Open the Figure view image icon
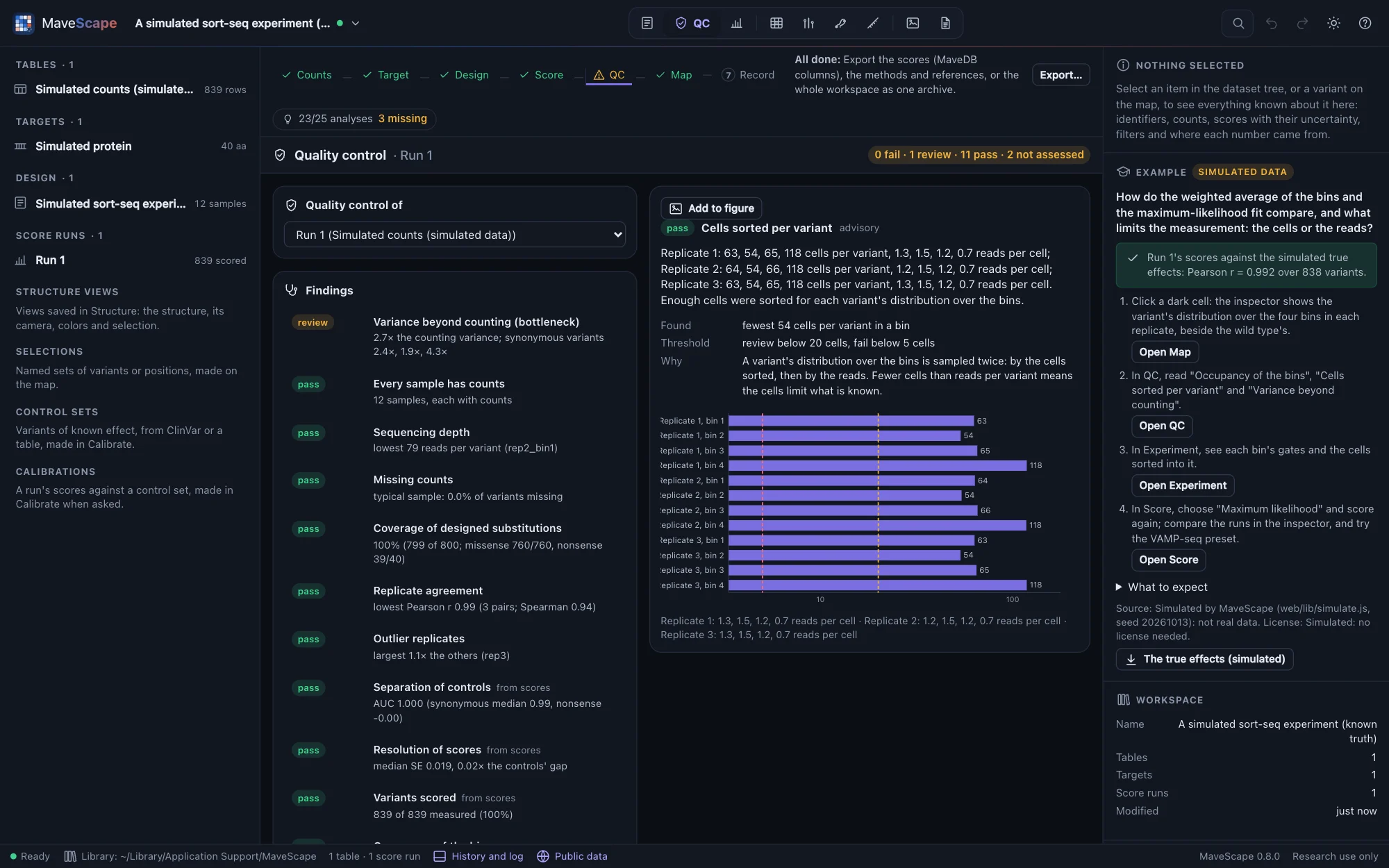This screenshot has width=1389, height=868. 913,23
